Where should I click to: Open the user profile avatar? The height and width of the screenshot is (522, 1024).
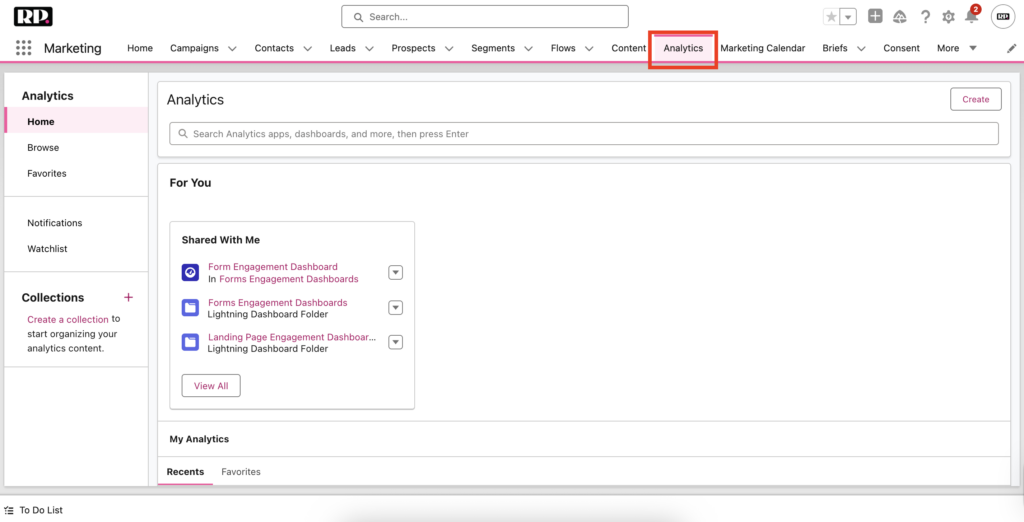pos(1002,17)
